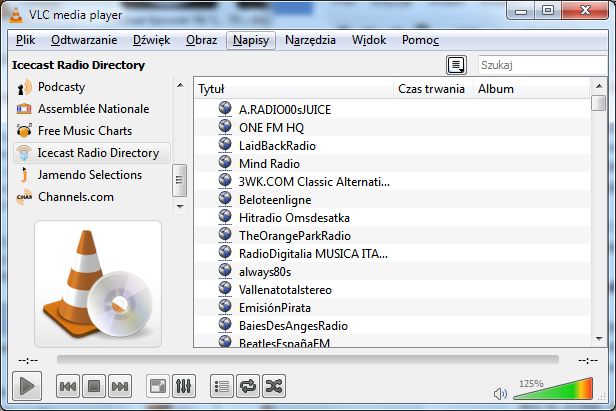Image resolution: width=616 pixels, height=411 pixels.
Task: Click the Play button
Action: point(27,386)
